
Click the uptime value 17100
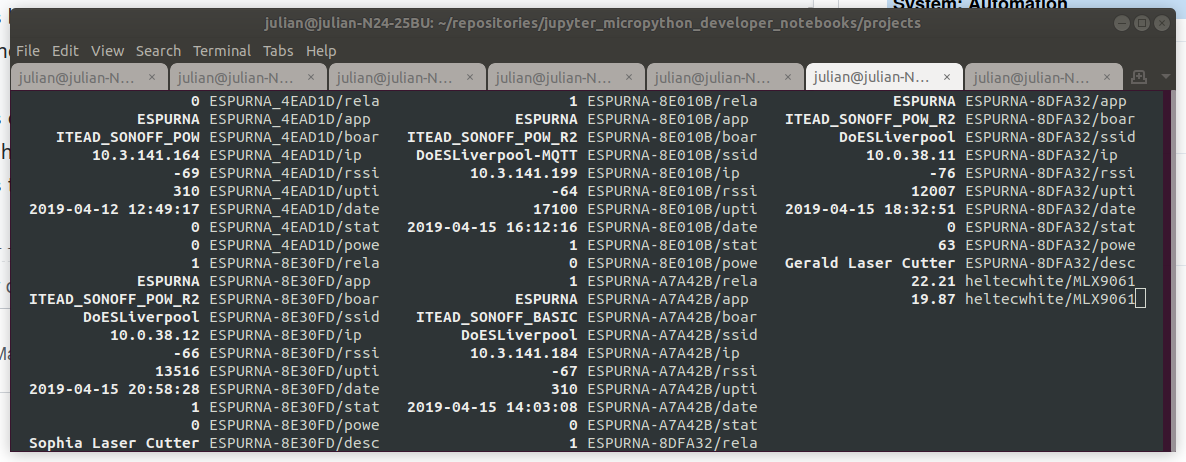(555, 209)
